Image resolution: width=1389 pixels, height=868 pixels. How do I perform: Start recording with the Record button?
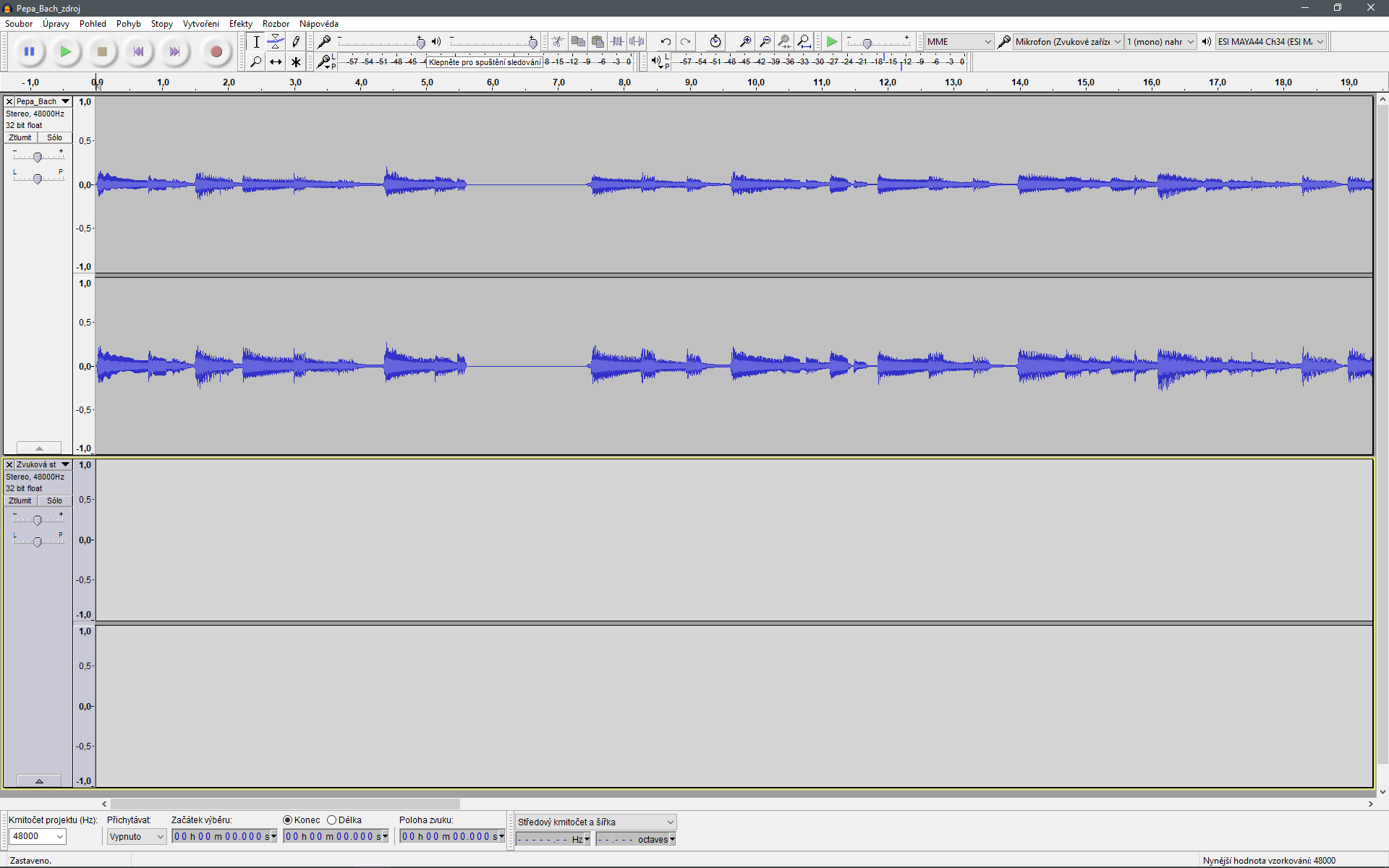click(x=216, y=51)
